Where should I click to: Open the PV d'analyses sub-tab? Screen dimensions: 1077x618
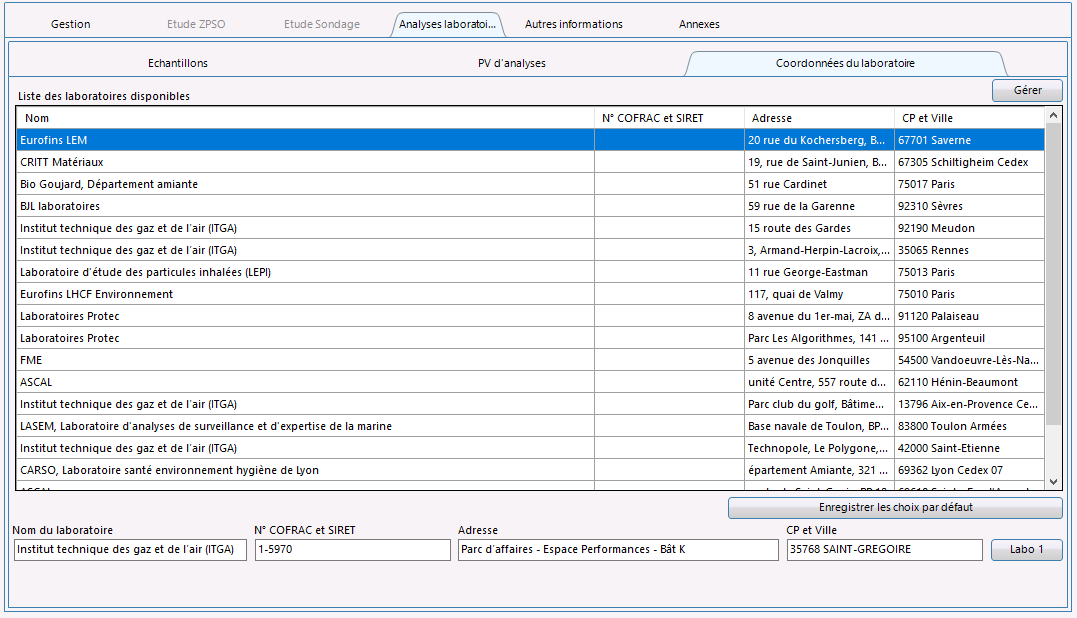coord(512,63)
